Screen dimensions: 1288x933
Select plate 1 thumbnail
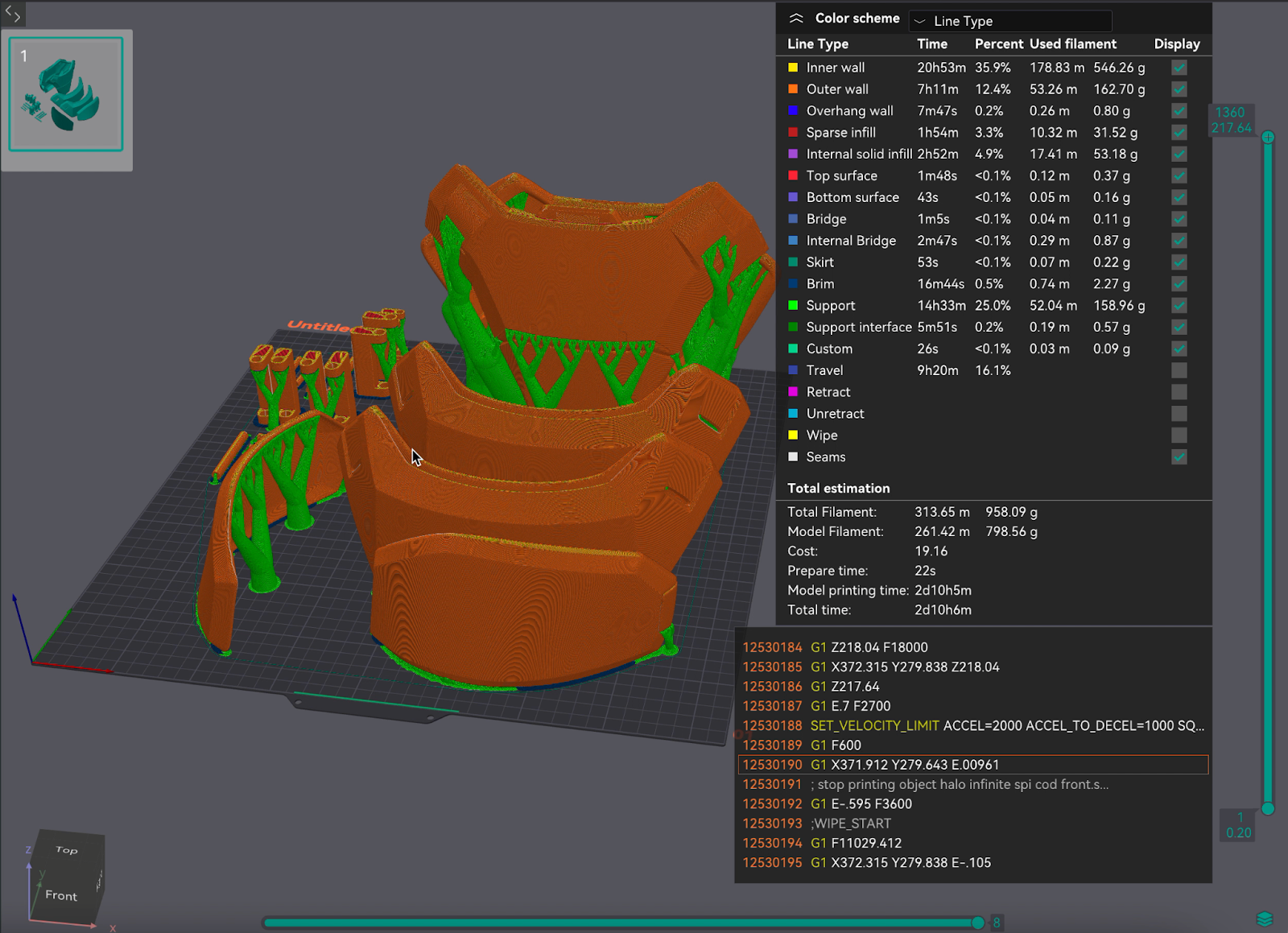(x=66, y=94)
